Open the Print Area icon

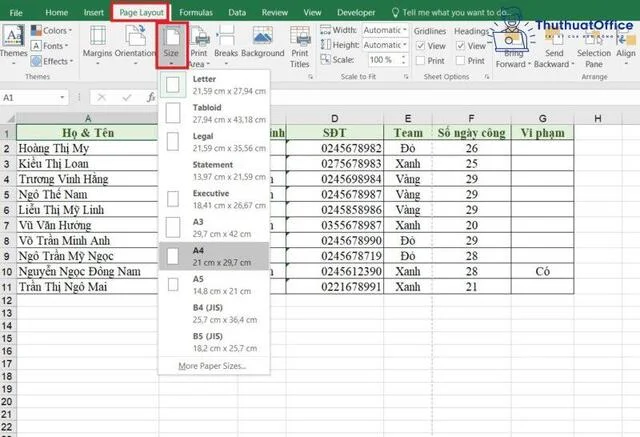click(199, 37)
